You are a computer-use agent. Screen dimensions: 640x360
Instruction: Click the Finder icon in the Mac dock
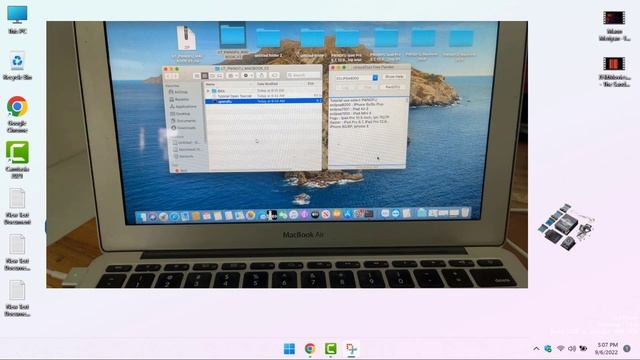coord(141,217)
